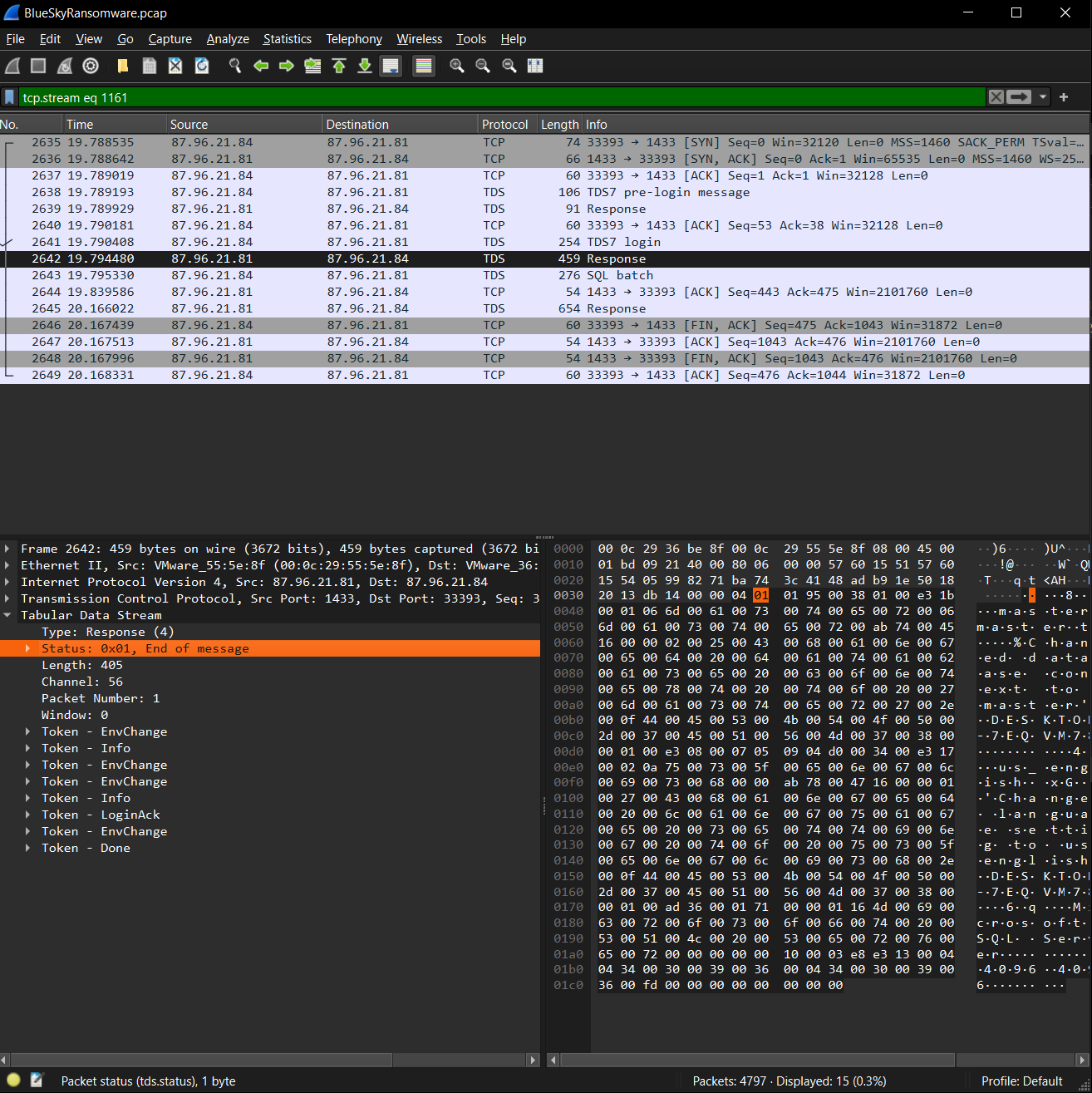Start a new packet capture

coord(12,66)
